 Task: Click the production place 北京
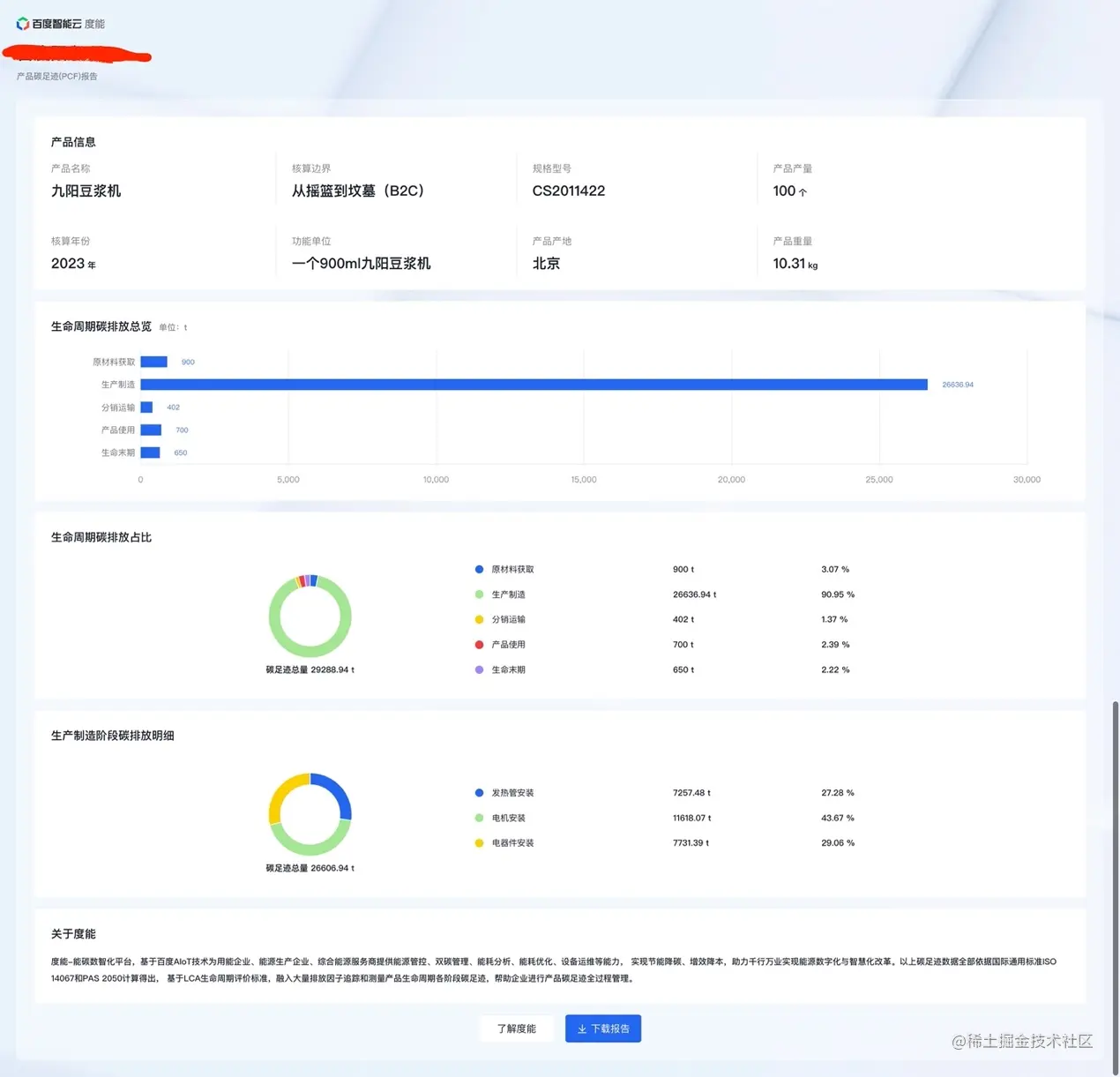tap(547, 264)
